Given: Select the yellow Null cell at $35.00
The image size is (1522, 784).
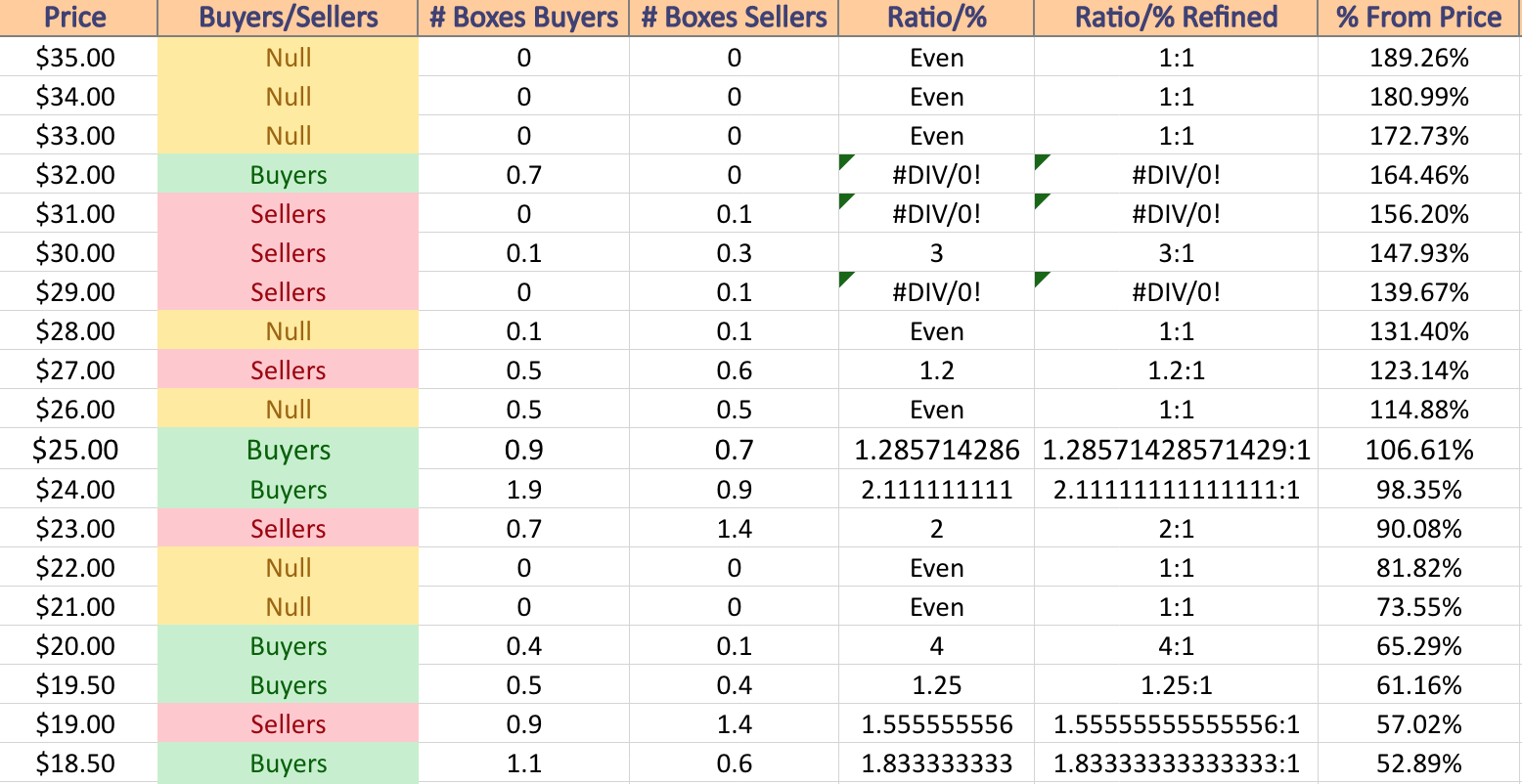Looking at the screenshot, I should pos(288,57).
